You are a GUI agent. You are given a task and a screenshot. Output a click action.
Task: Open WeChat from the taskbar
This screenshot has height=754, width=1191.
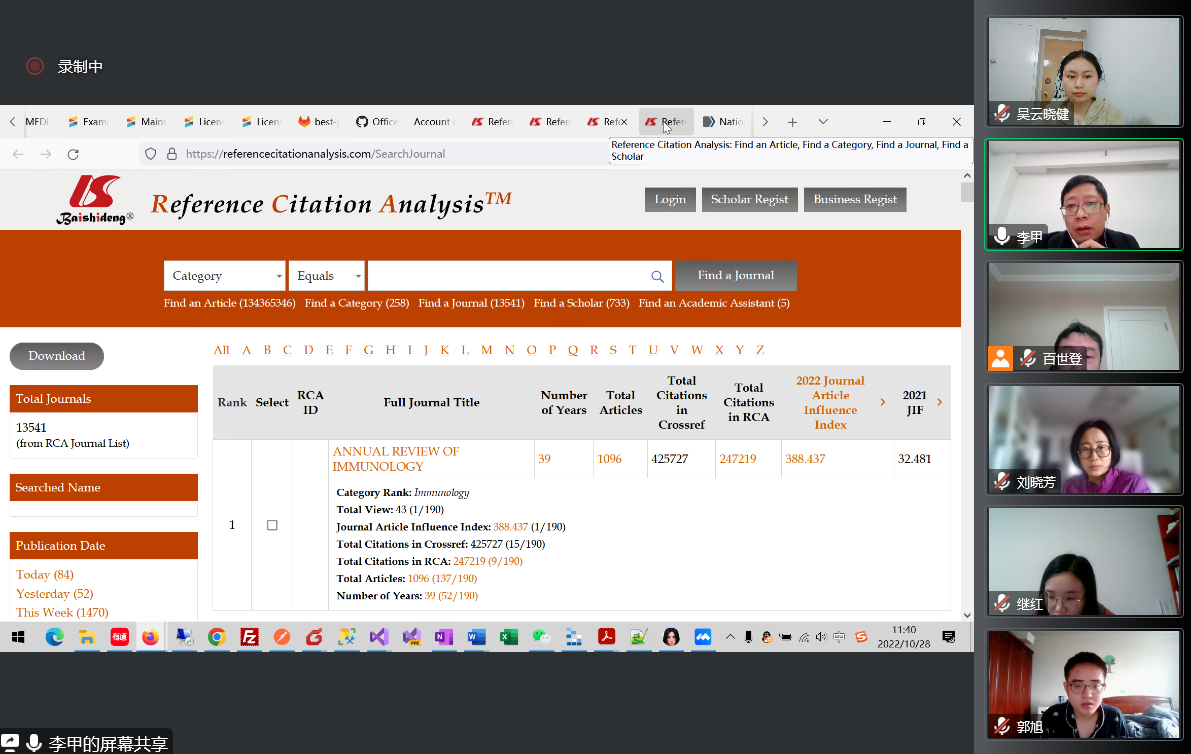(x=541, y=637)
